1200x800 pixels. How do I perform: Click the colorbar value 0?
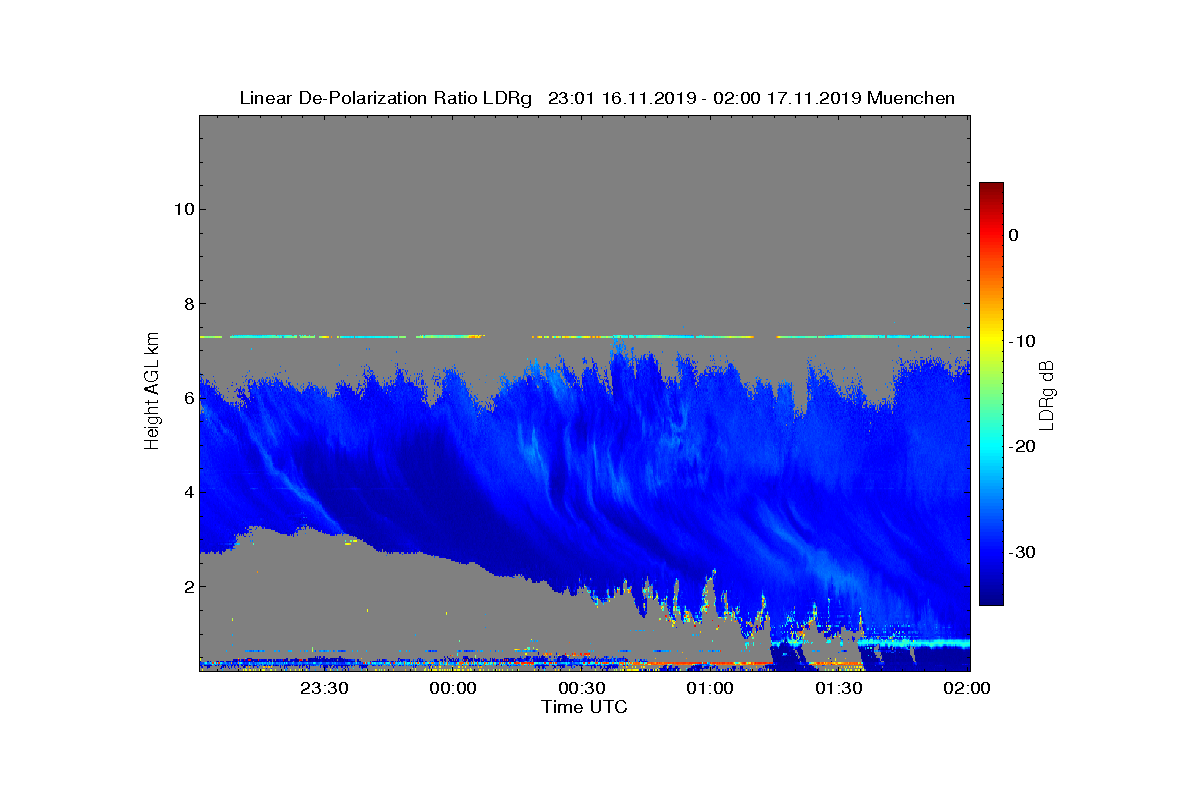1013,235
